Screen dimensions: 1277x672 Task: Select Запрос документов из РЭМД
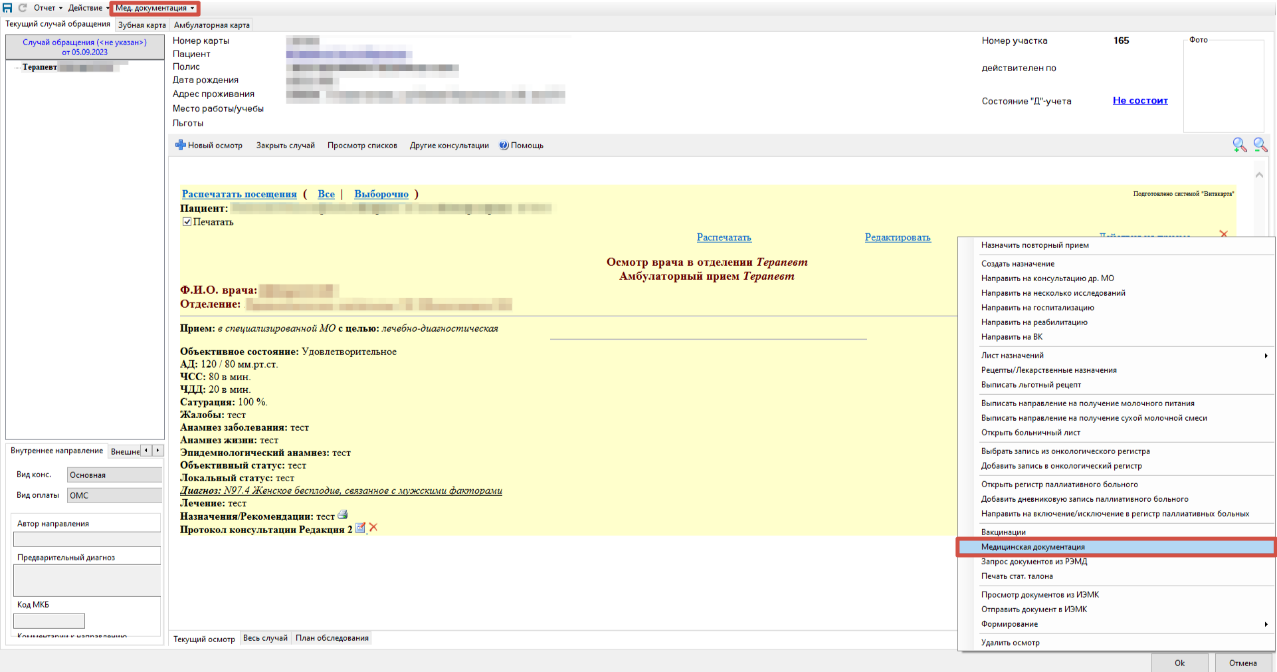tap(1116, 562)
